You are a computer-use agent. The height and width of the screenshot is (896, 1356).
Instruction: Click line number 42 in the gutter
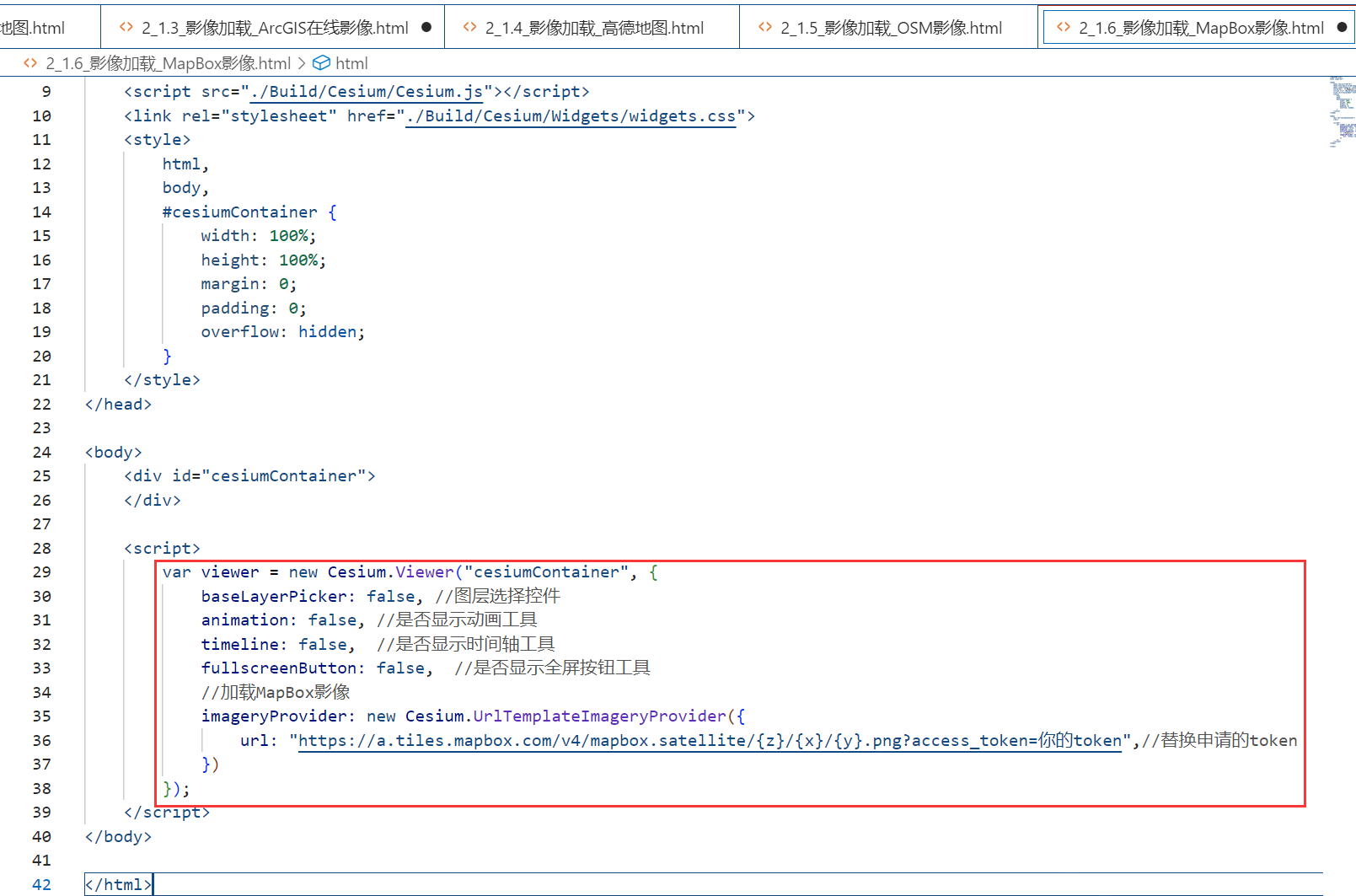coord(41,885)
